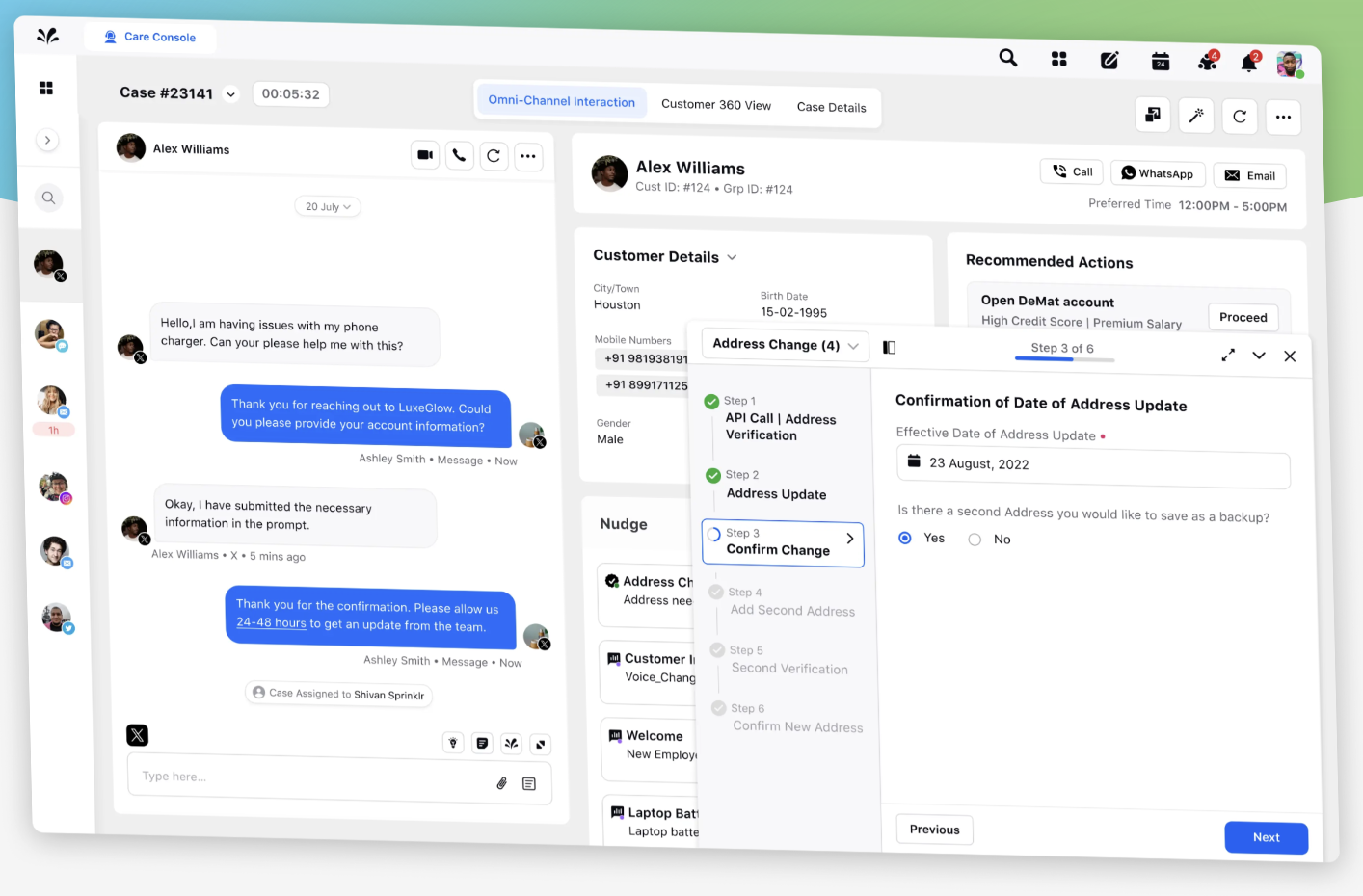Image resolution: width=1363 pixels, height=896 pixels.
Task: Start video call with Alex Williams
Action: coord(425,154)
